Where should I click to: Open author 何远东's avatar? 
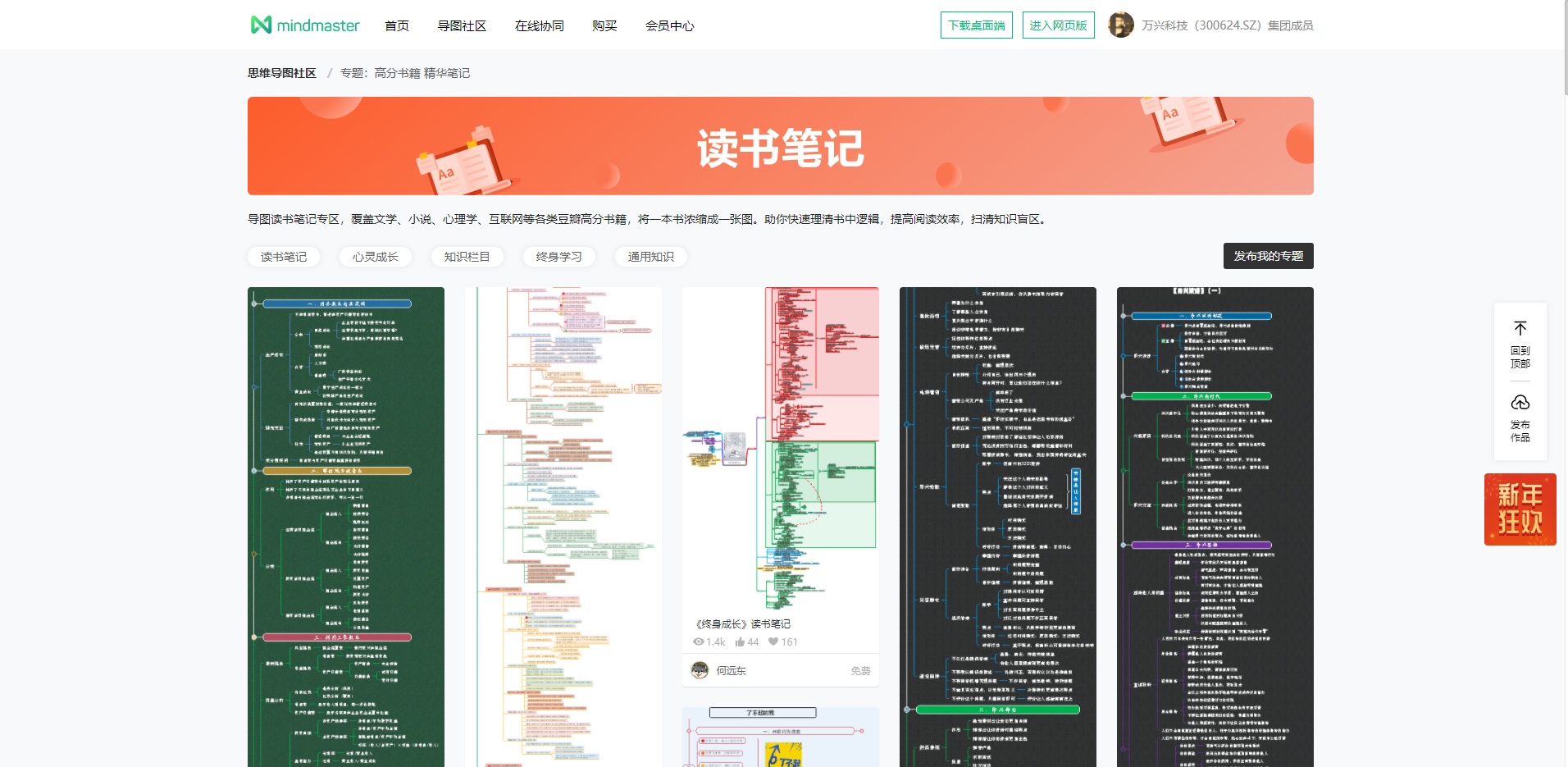(698, 670)
